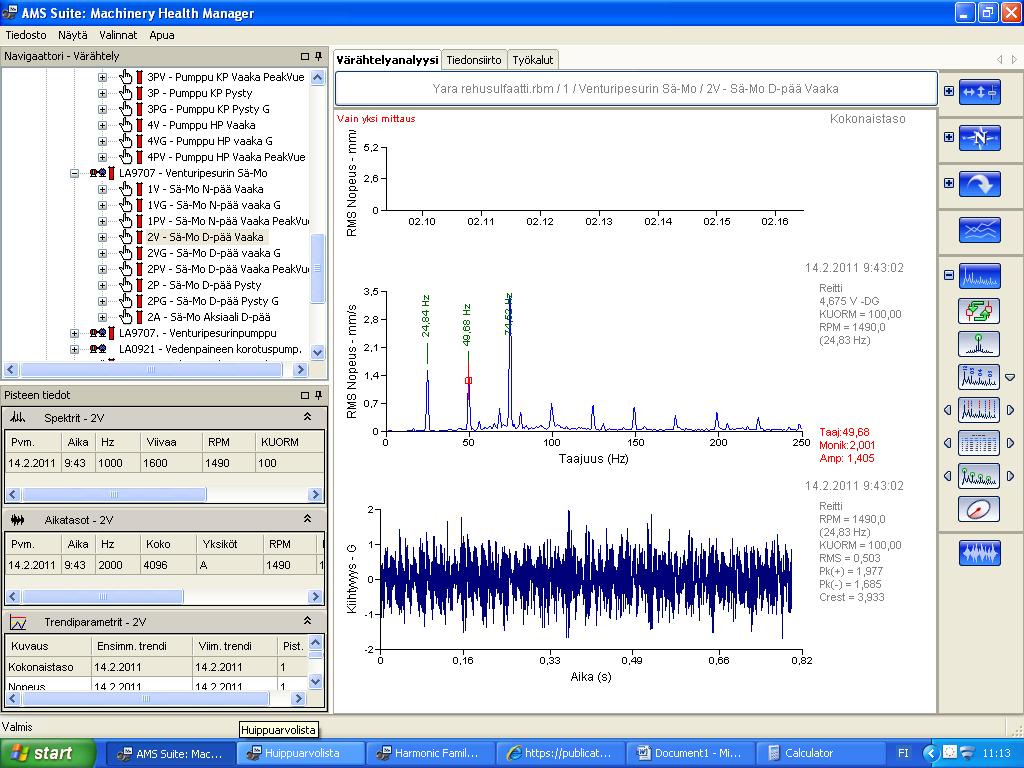Open the Apua menu

tap(161, 35)
